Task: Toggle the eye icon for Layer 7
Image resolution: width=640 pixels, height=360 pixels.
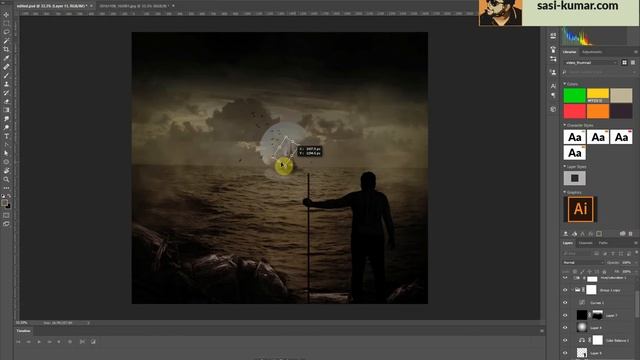Action: pos(565,315)
